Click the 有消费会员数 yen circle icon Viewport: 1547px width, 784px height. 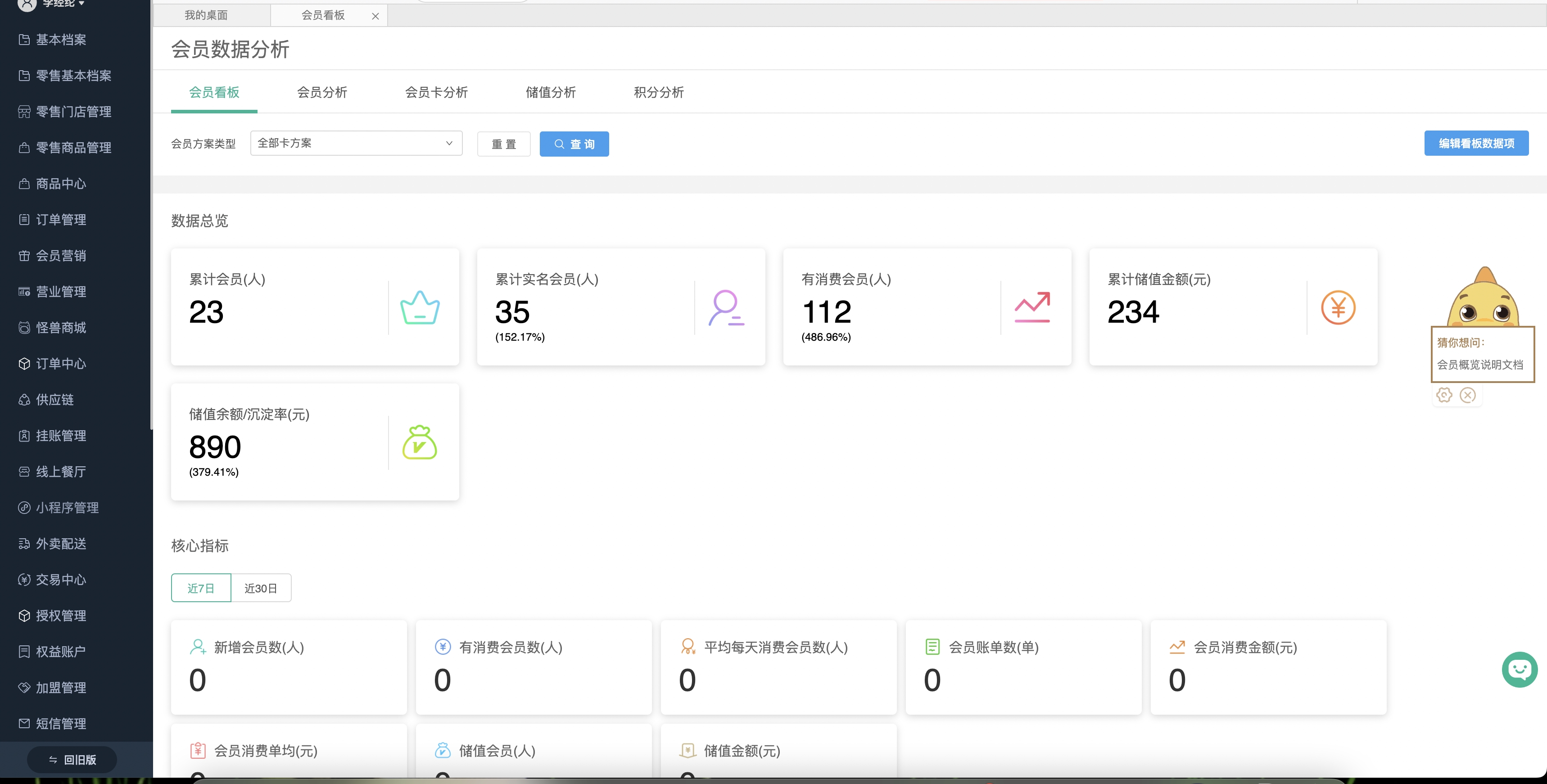click(x=443, y=647)
